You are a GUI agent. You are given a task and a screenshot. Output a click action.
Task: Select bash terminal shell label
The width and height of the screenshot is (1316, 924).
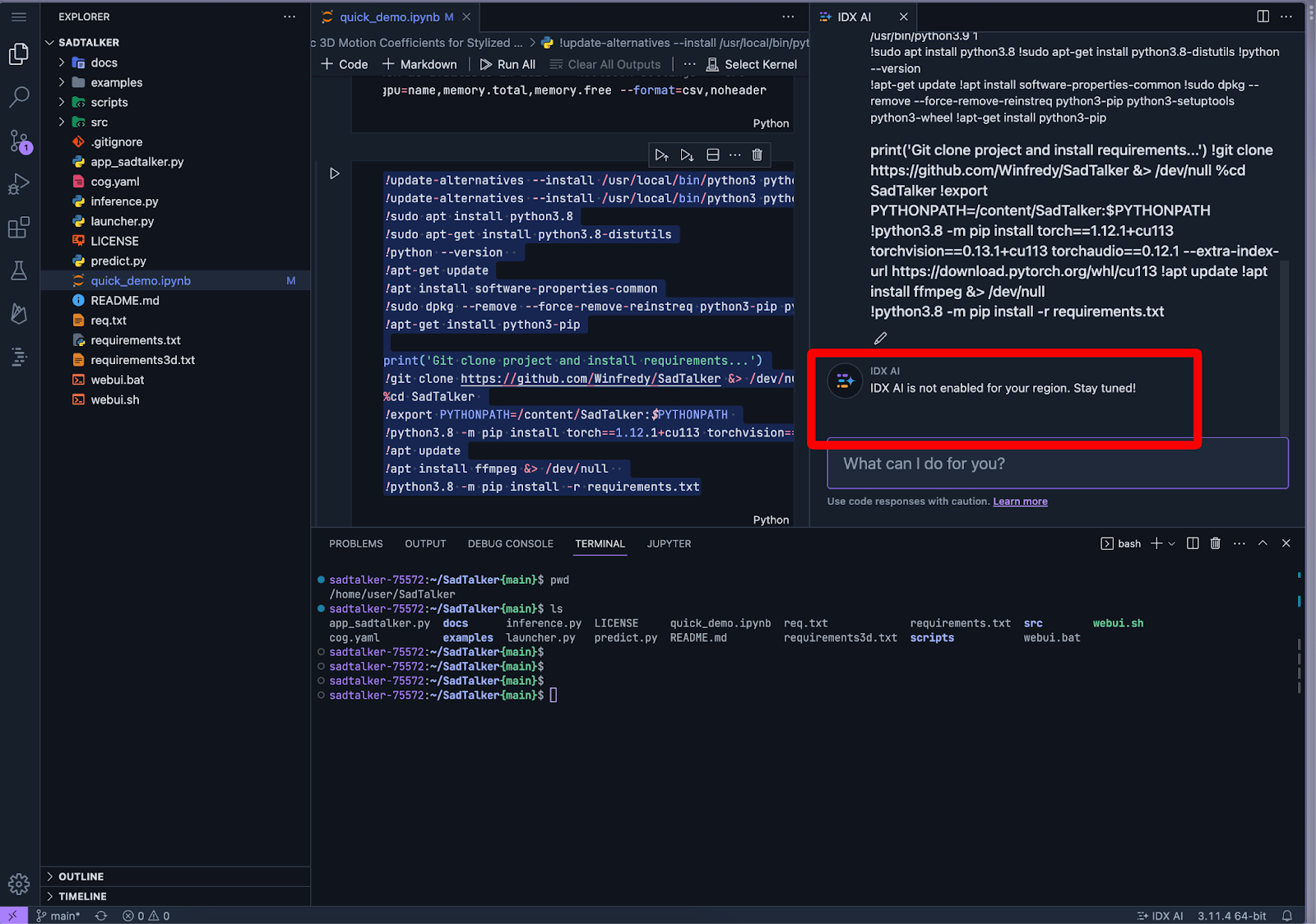point(1121,543)
